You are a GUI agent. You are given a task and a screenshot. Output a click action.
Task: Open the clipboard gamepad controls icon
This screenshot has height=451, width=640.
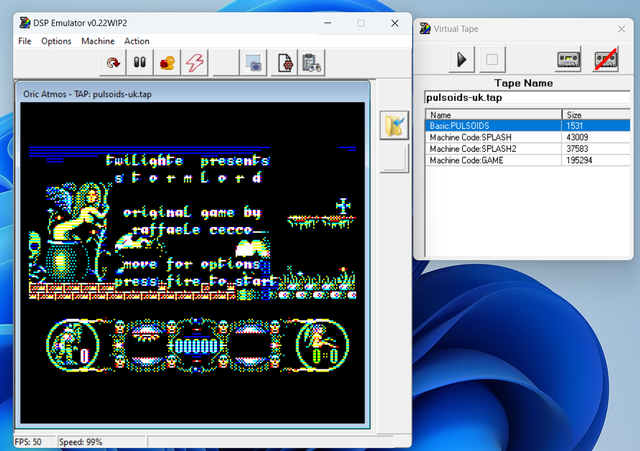tap(312, 63)
